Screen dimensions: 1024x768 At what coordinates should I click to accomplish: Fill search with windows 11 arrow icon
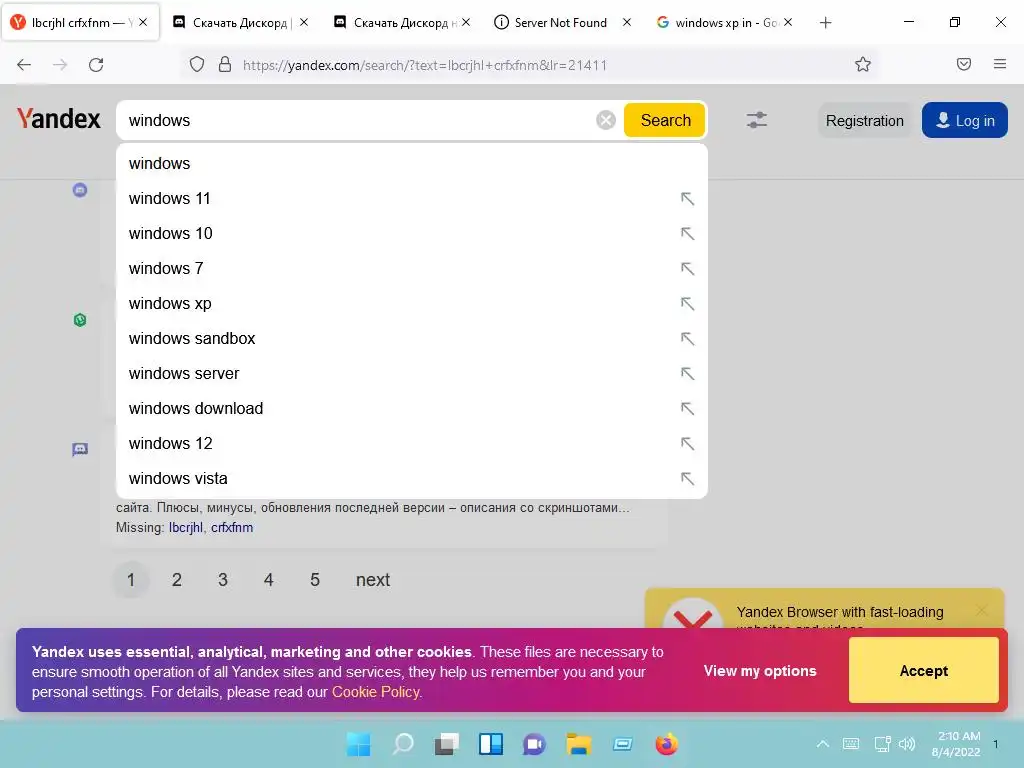click(687, 199)
